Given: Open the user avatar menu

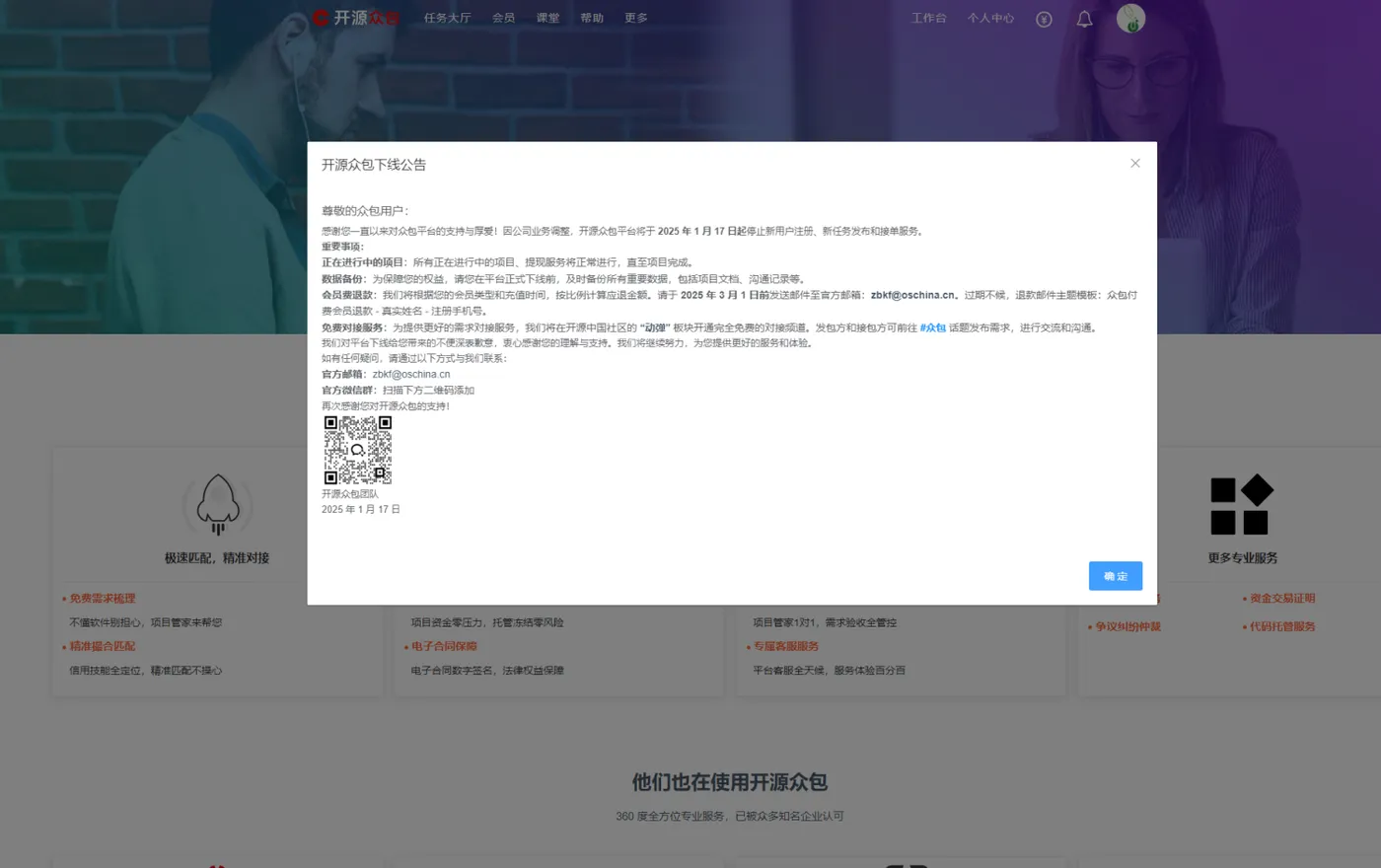Looking at the screenshot, I should 1130,18.
